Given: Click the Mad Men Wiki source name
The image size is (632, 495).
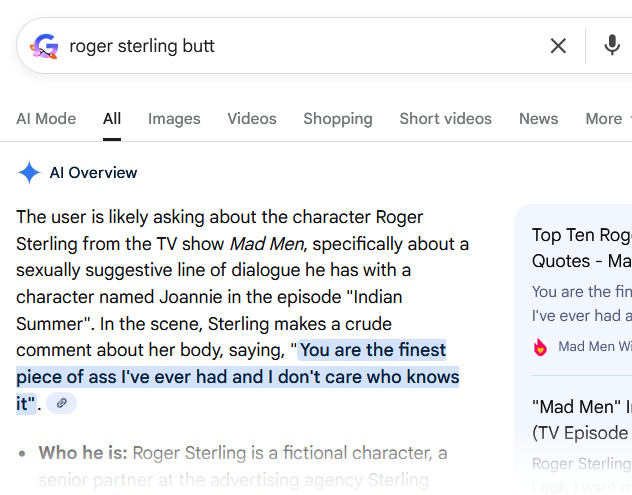Looking at the screenshot, I should pyautogui.click(x=594, y=347).
